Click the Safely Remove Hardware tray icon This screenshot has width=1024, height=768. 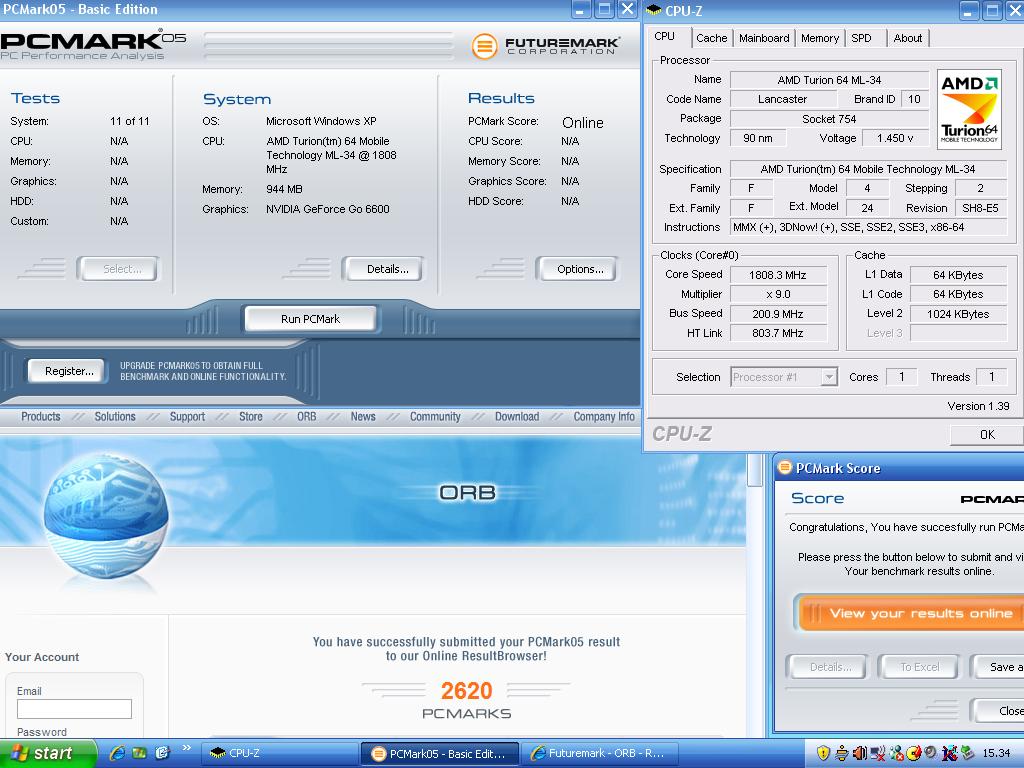967,753
